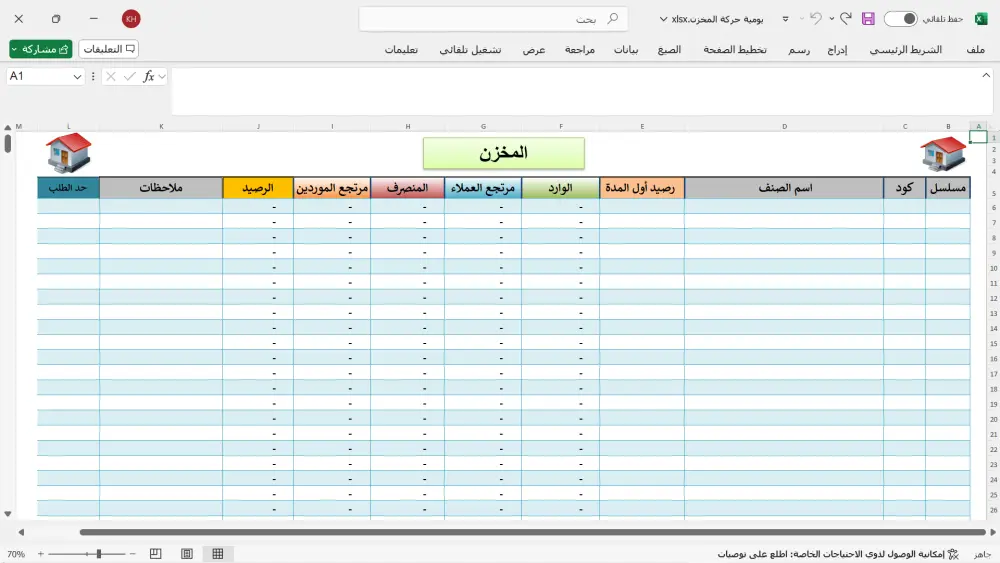Open the KH user account avatar
This screenshot has height=563, width=1000.
click(131, 18)
